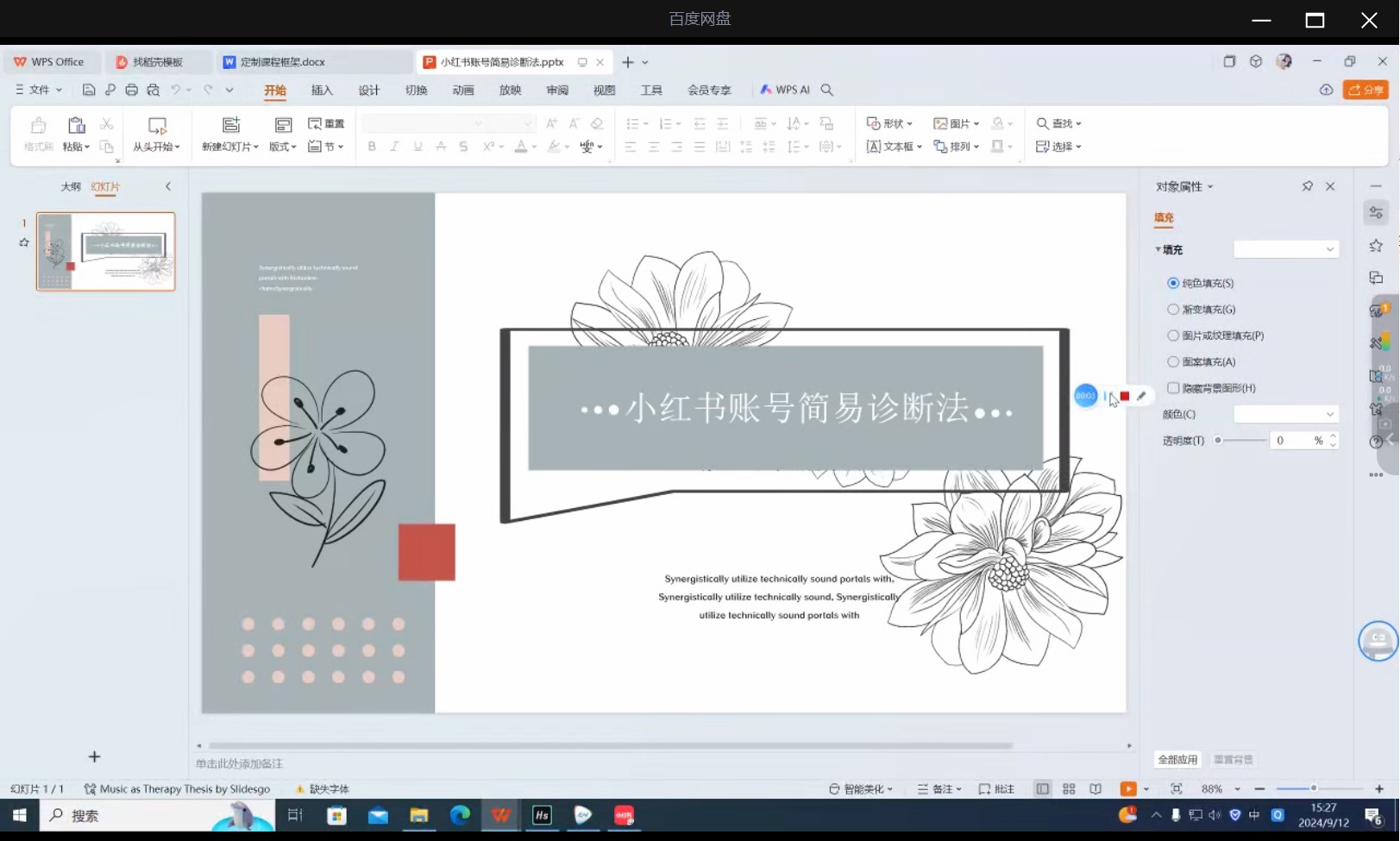Open the Arrange (排列) tool

(956, 146)
